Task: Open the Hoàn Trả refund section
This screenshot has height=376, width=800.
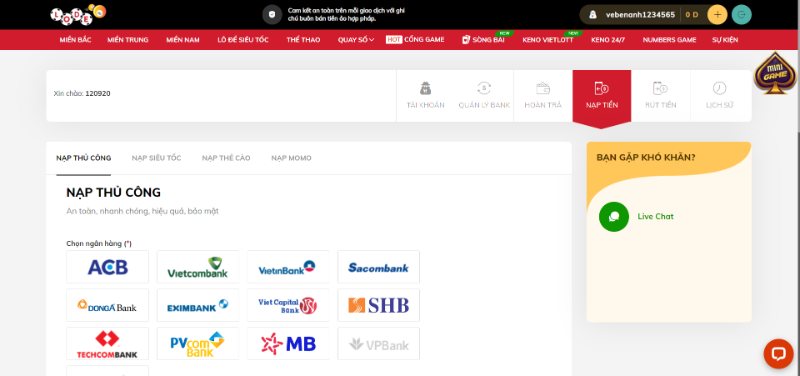Action: 543,95
